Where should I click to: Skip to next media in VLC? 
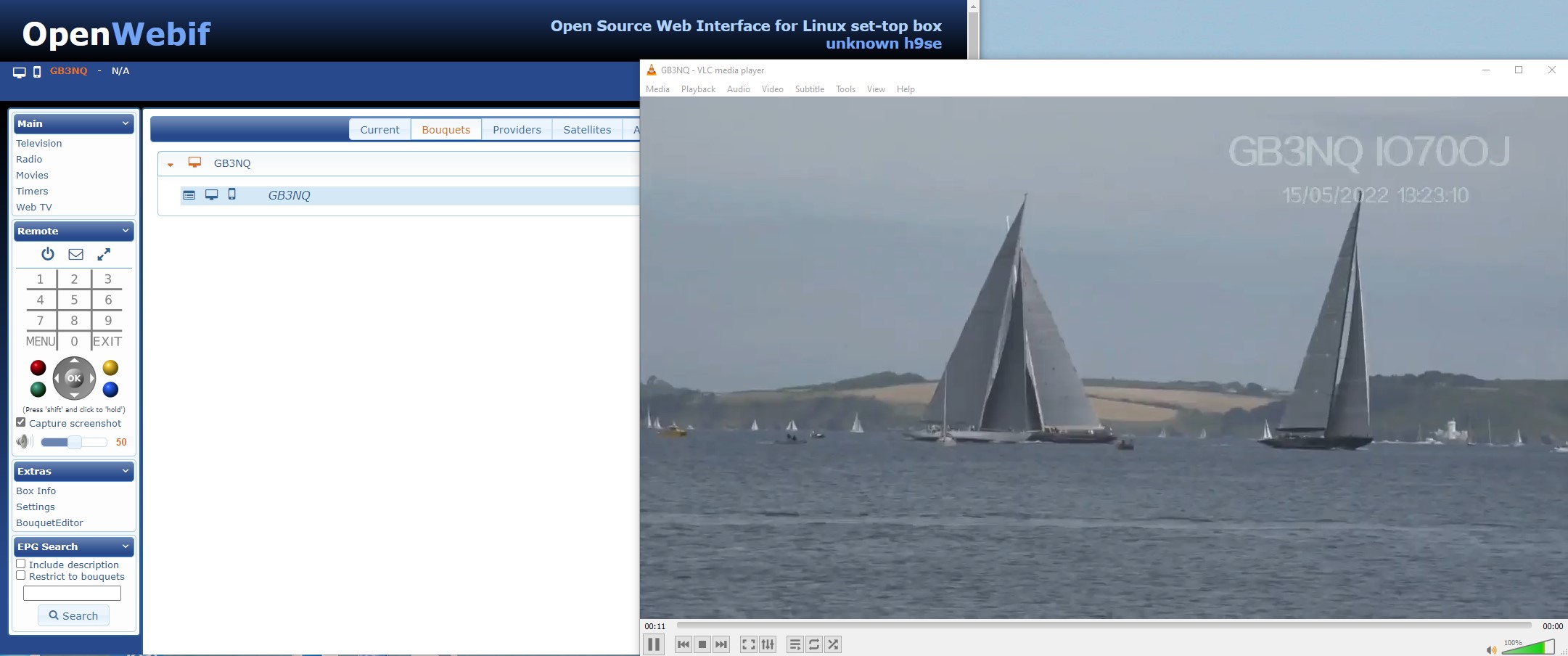point(721,644)
